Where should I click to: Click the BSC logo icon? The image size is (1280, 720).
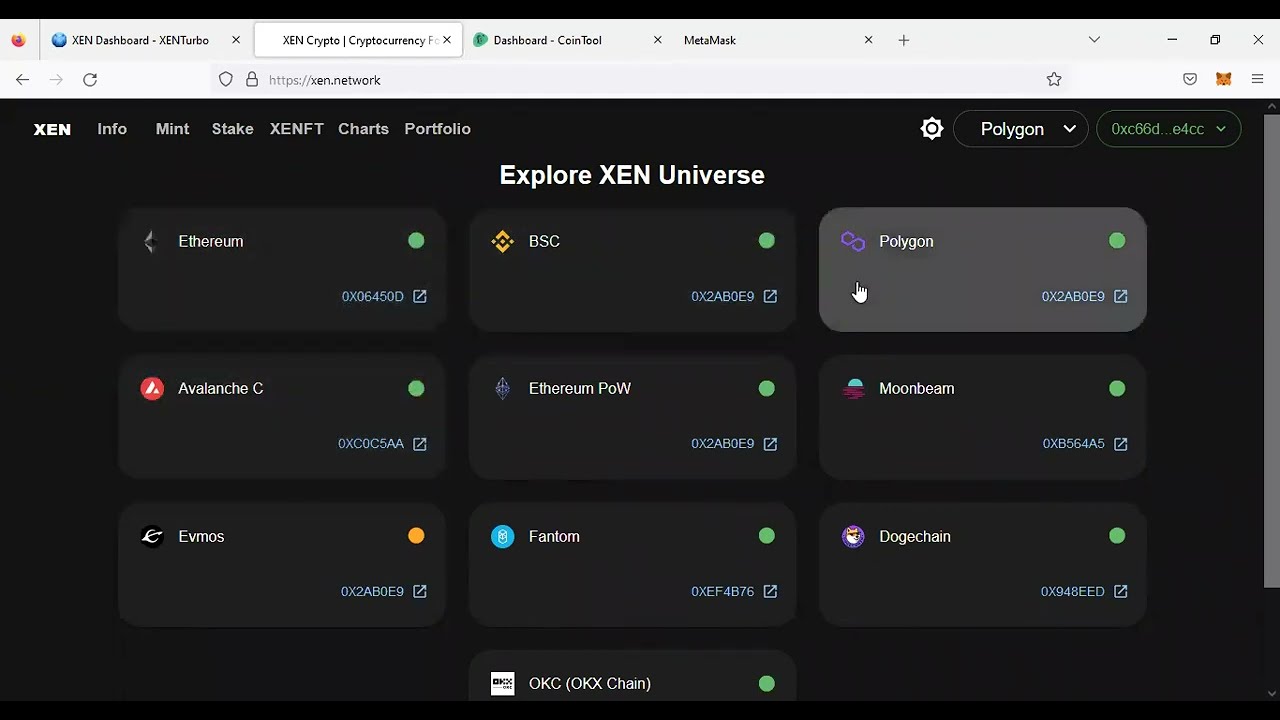[x=502, y=241]
